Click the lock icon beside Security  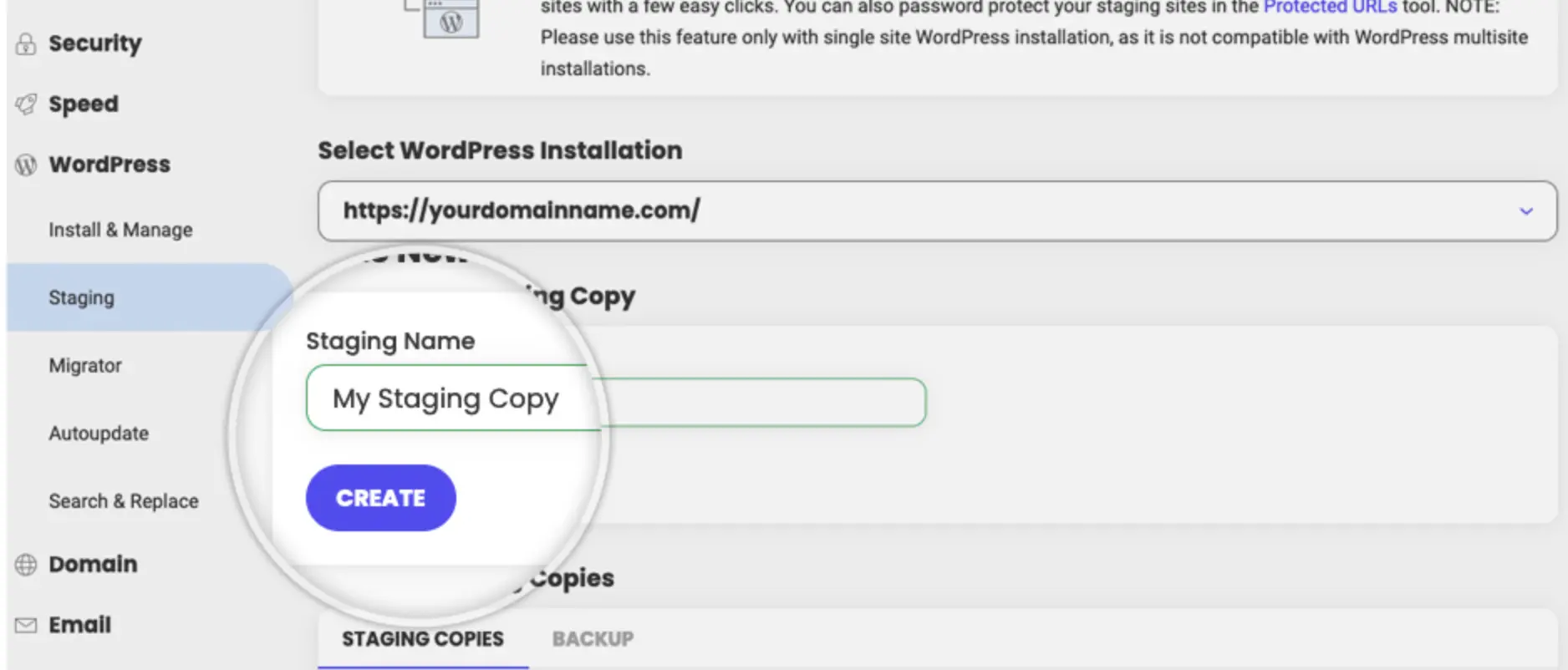point(26,43)
